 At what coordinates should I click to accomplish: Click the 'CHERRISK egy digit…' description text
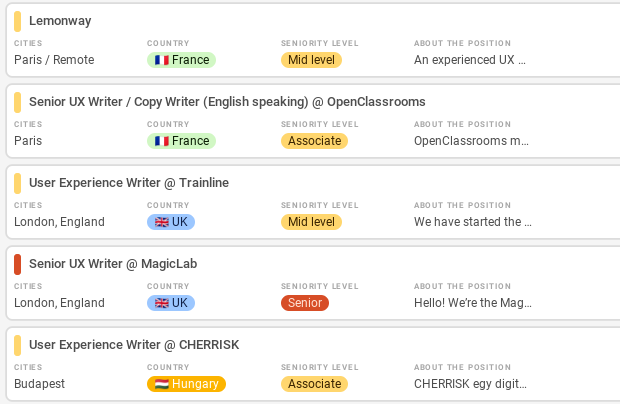pos(471,384)
